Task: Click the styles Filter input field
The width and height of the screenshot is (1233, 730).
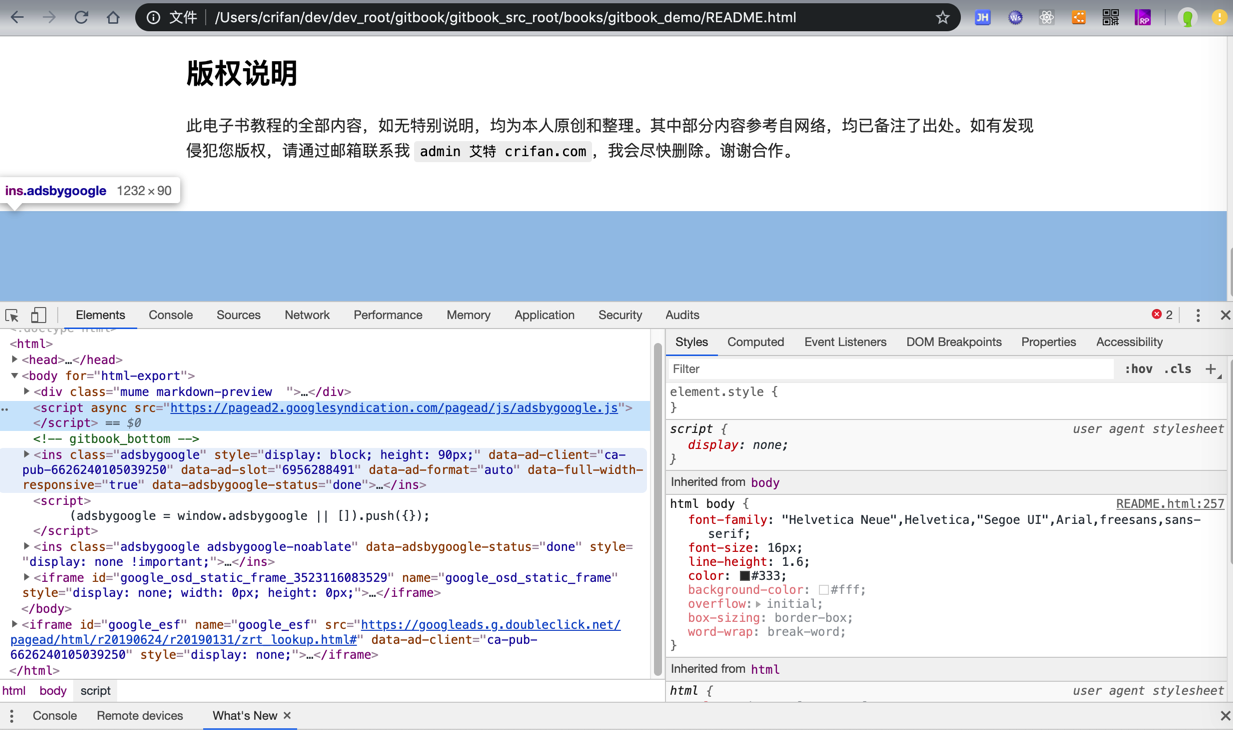Action: pos(890,369)
